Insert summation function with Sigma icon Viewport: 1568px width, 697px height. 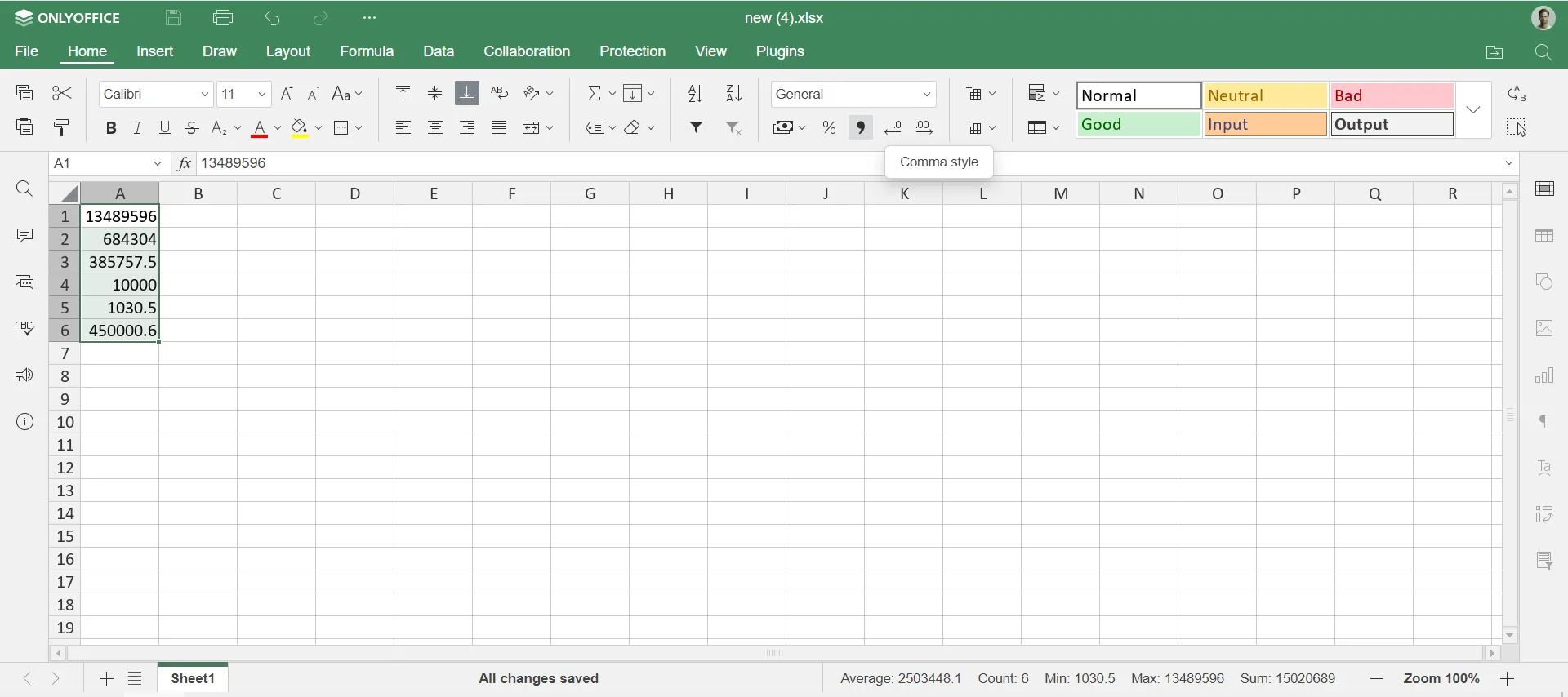point(595,94)
